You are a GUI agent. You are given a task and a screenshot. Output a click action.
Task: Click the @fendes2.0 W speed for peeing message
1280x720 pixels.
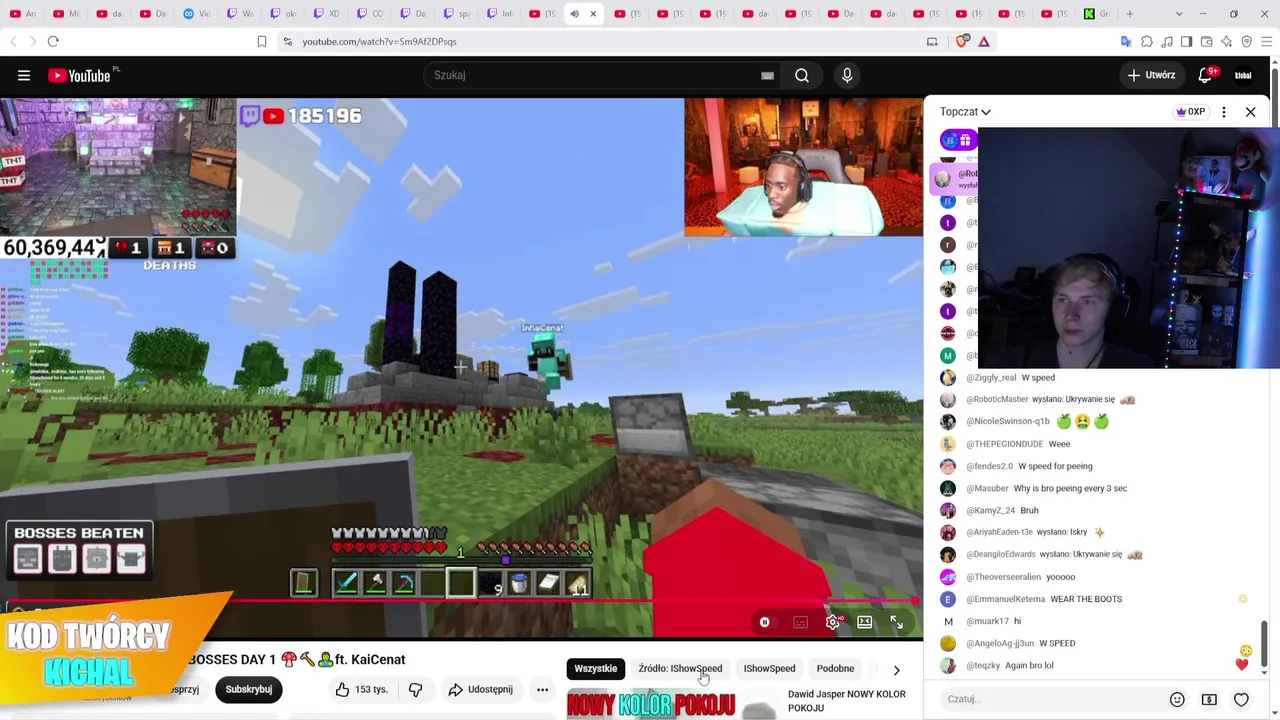pos(1029,466)
